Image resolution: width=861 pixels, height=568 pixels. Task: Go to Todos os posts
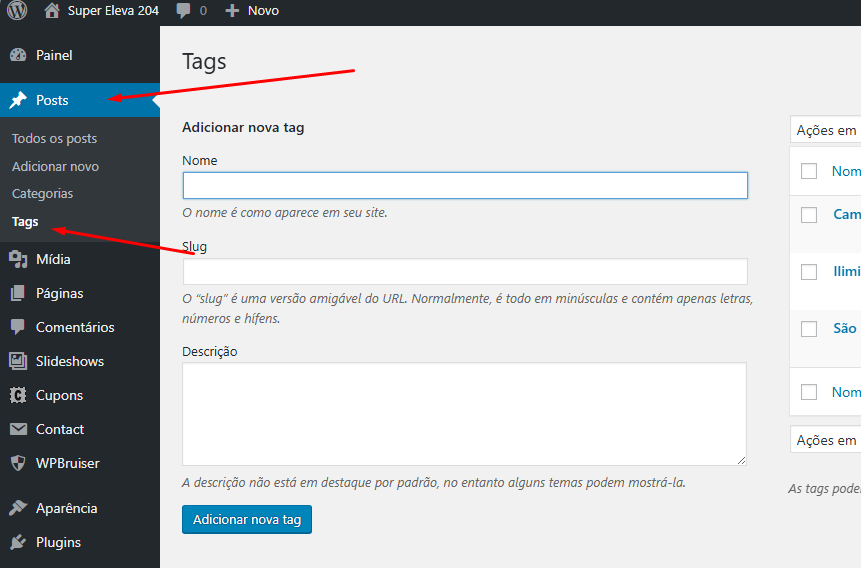(x=55, y=138)
